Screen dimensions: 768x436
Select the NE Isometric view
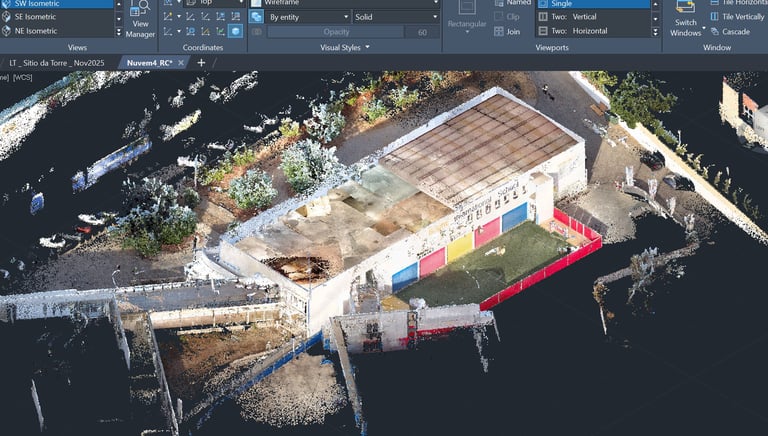click(57, 31)
